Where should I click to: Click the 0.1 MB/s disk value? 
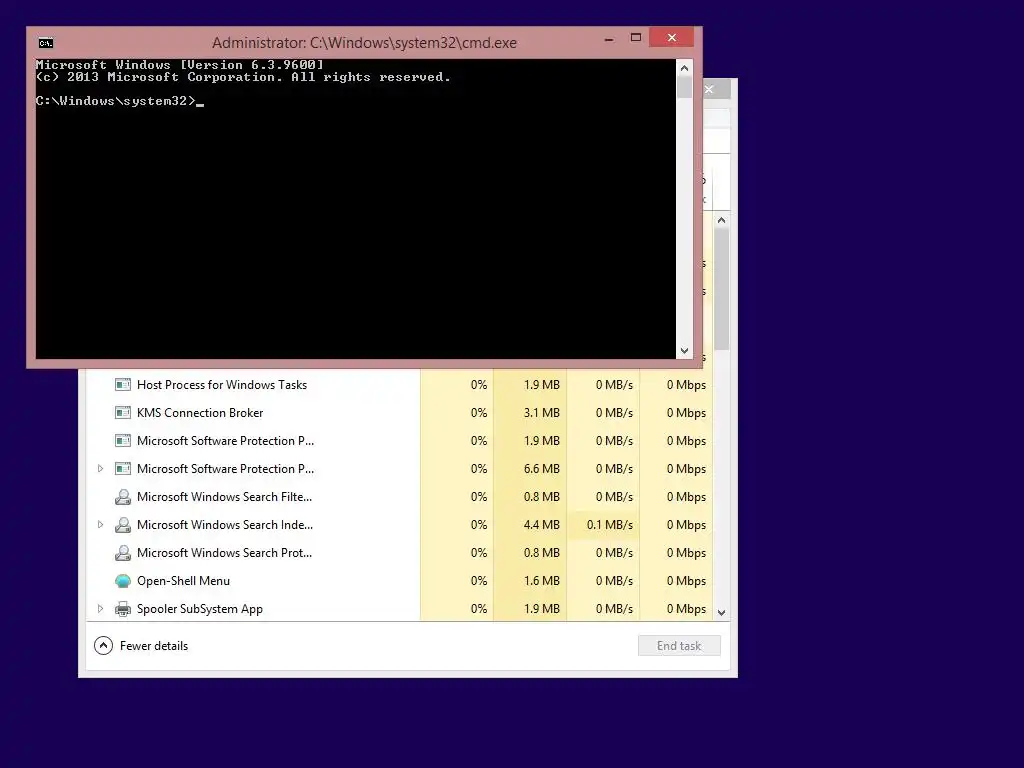point(610,525)
